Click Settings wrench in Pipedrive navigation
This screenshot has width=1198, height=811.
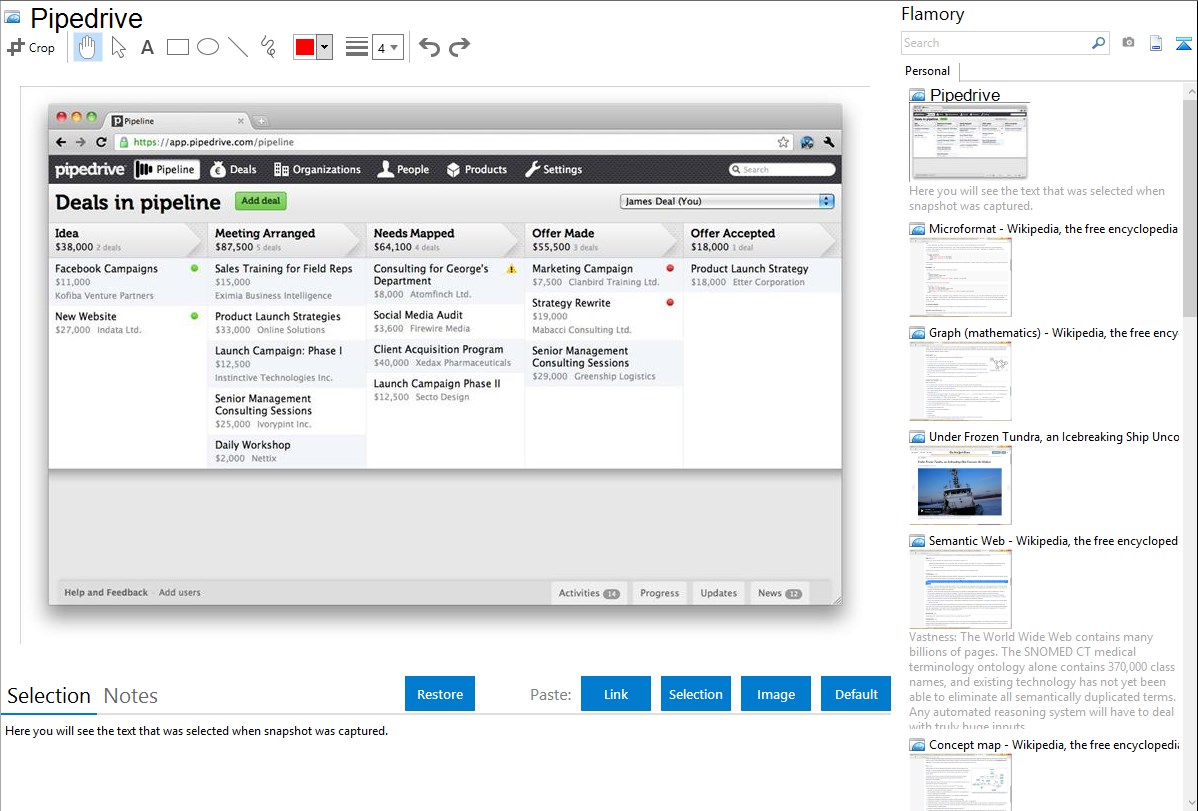tap(554, 170)
